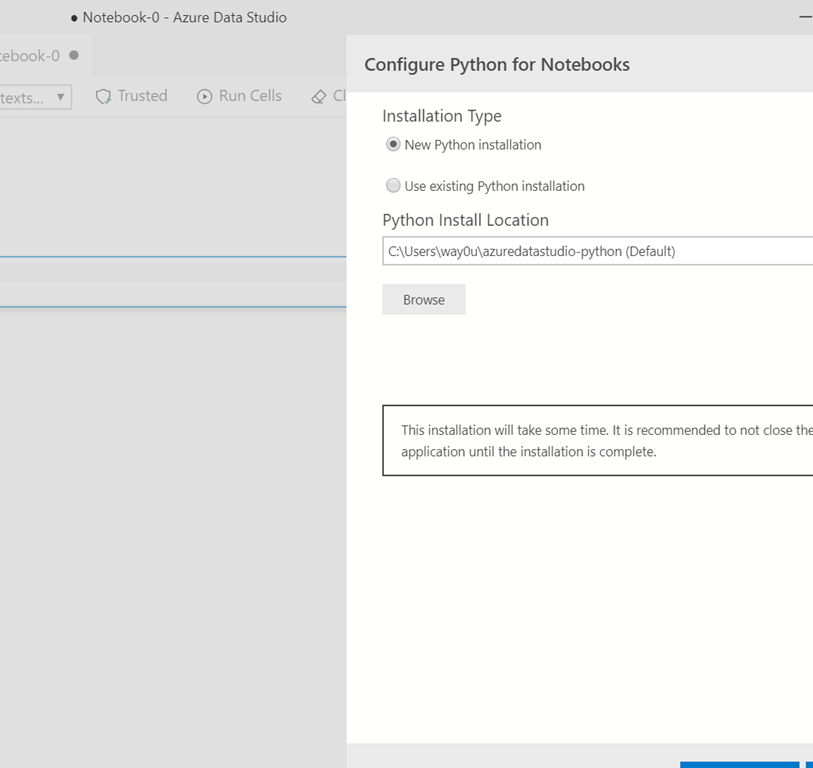The height and width of the screenshot is (768, 813).
Task: Choose Use existing Python installation option
Action: point(393,186)
